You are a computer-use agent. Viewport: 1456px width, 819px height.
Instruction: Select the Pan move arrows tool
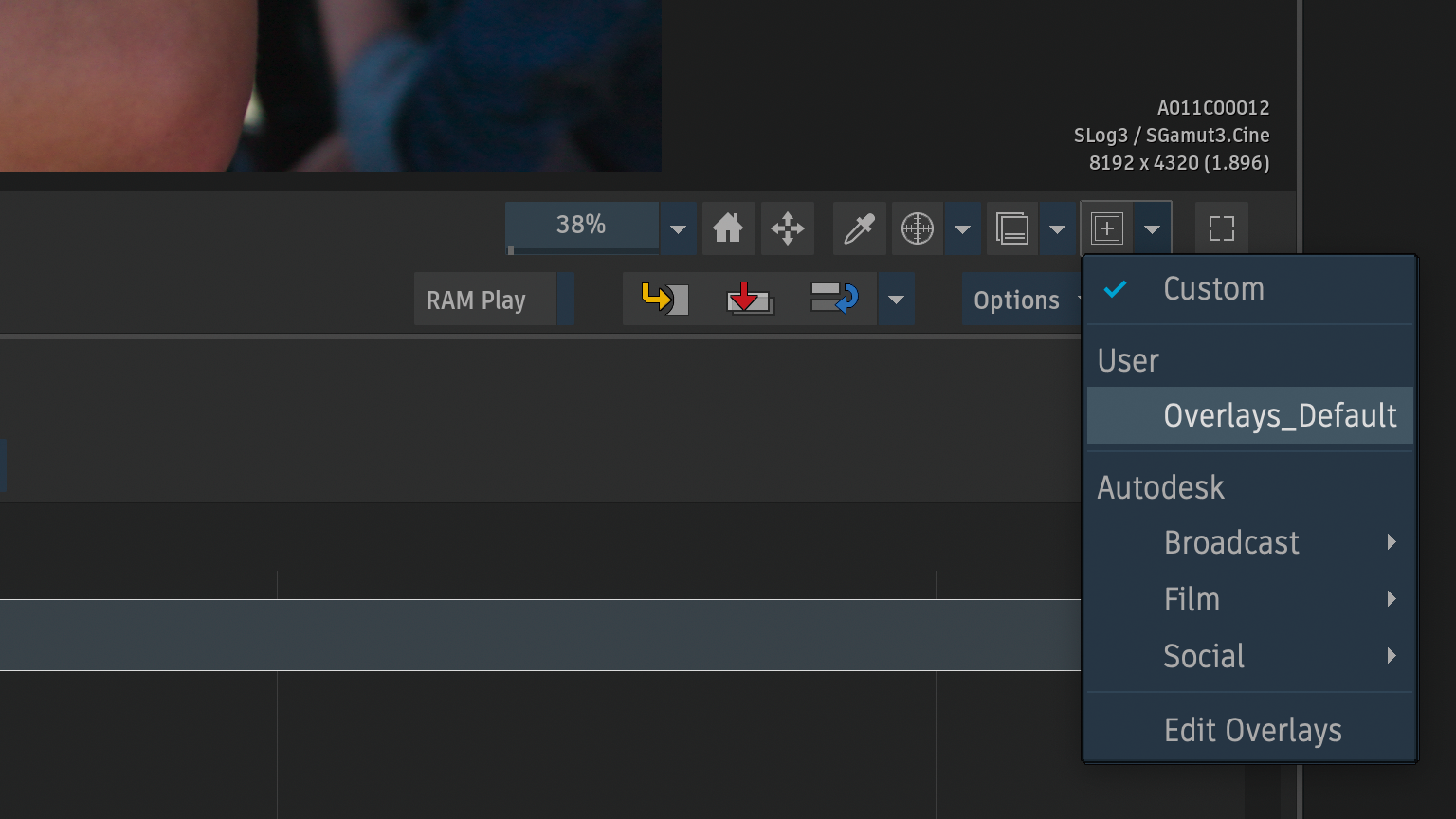(788, 228)
